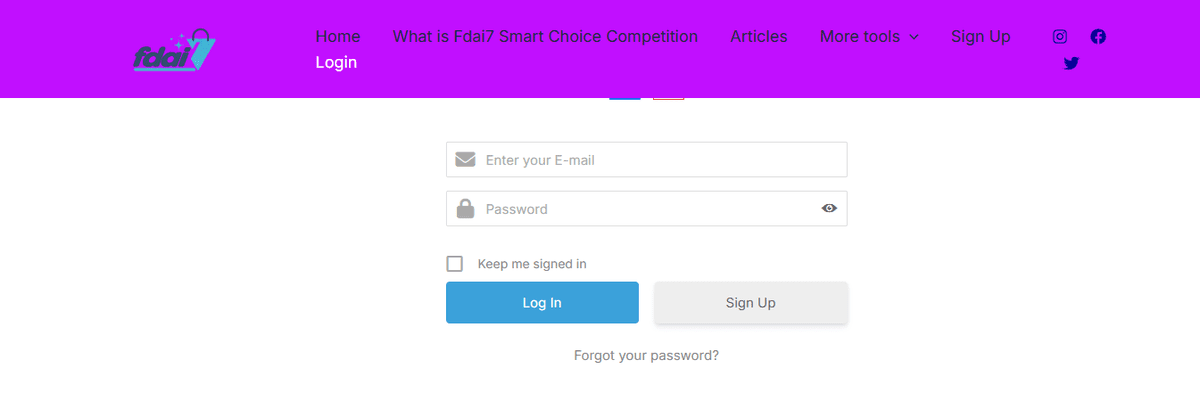Focus the Enter your E-mail field
The width and height of the screenshot is (1200, 401).
[660, 160]
